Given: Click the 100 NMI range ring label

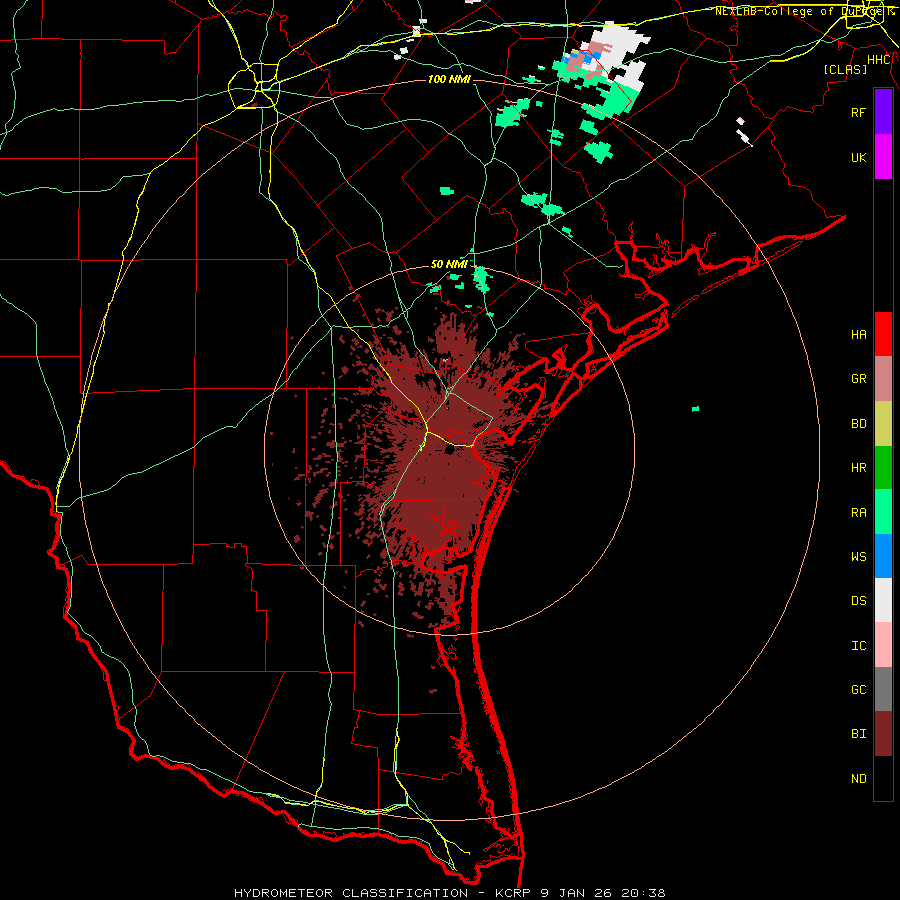Looking at the screenshot, I should [x=449, y=79].
